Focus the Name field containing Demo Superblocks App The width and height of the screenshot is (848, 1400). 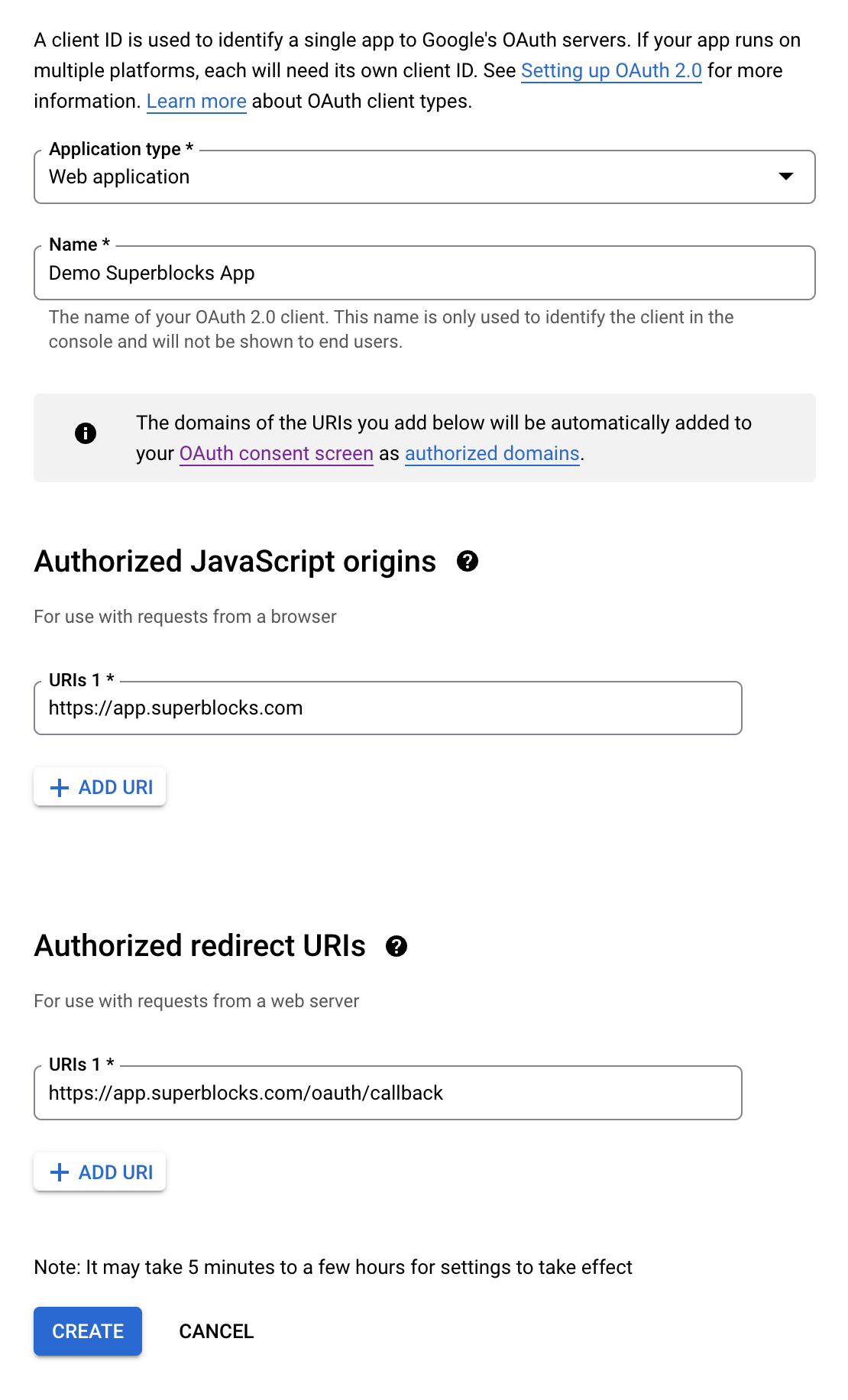click(424, 273)
